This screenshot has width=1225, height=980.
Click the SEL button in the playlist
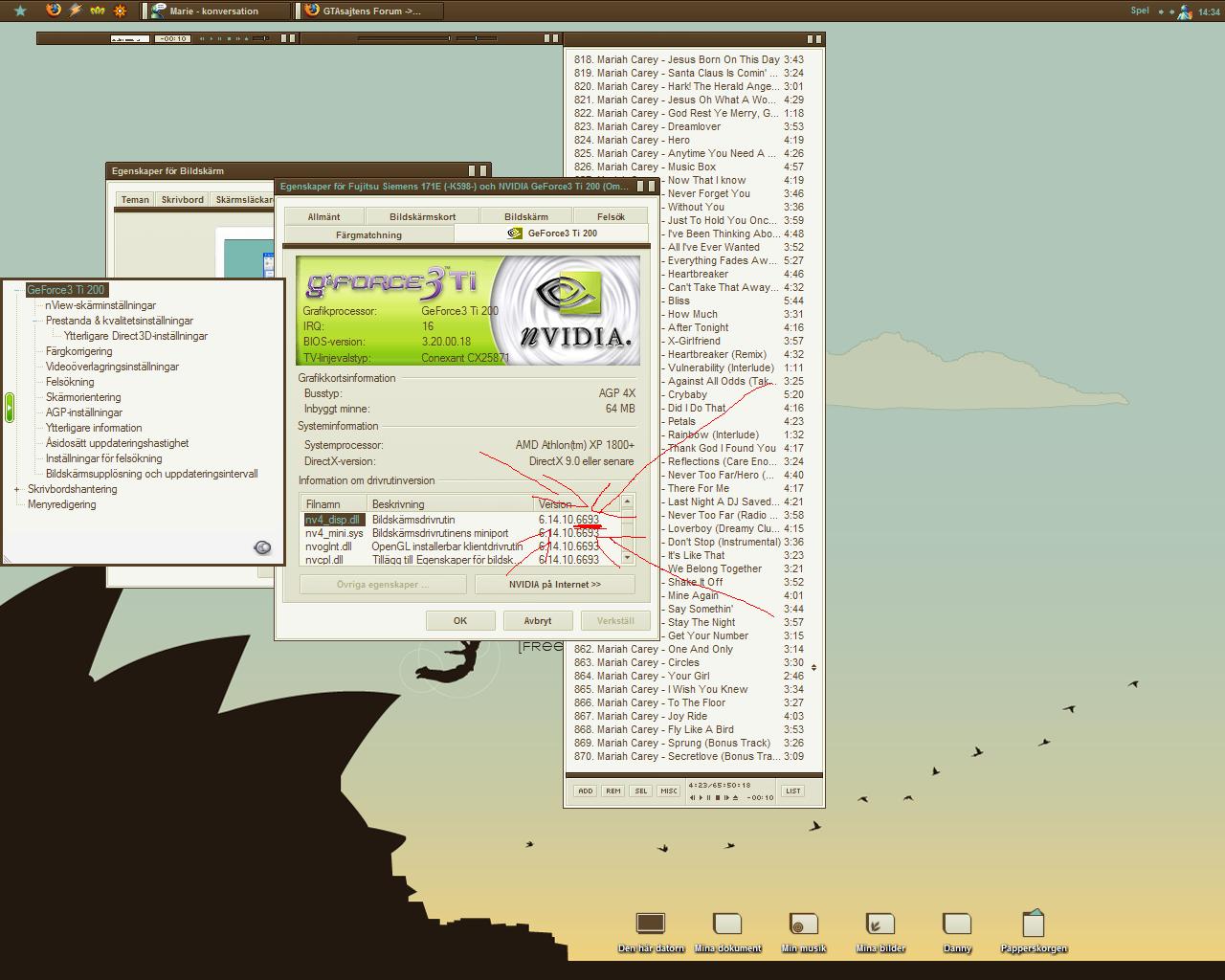click(x=640, y=791)
